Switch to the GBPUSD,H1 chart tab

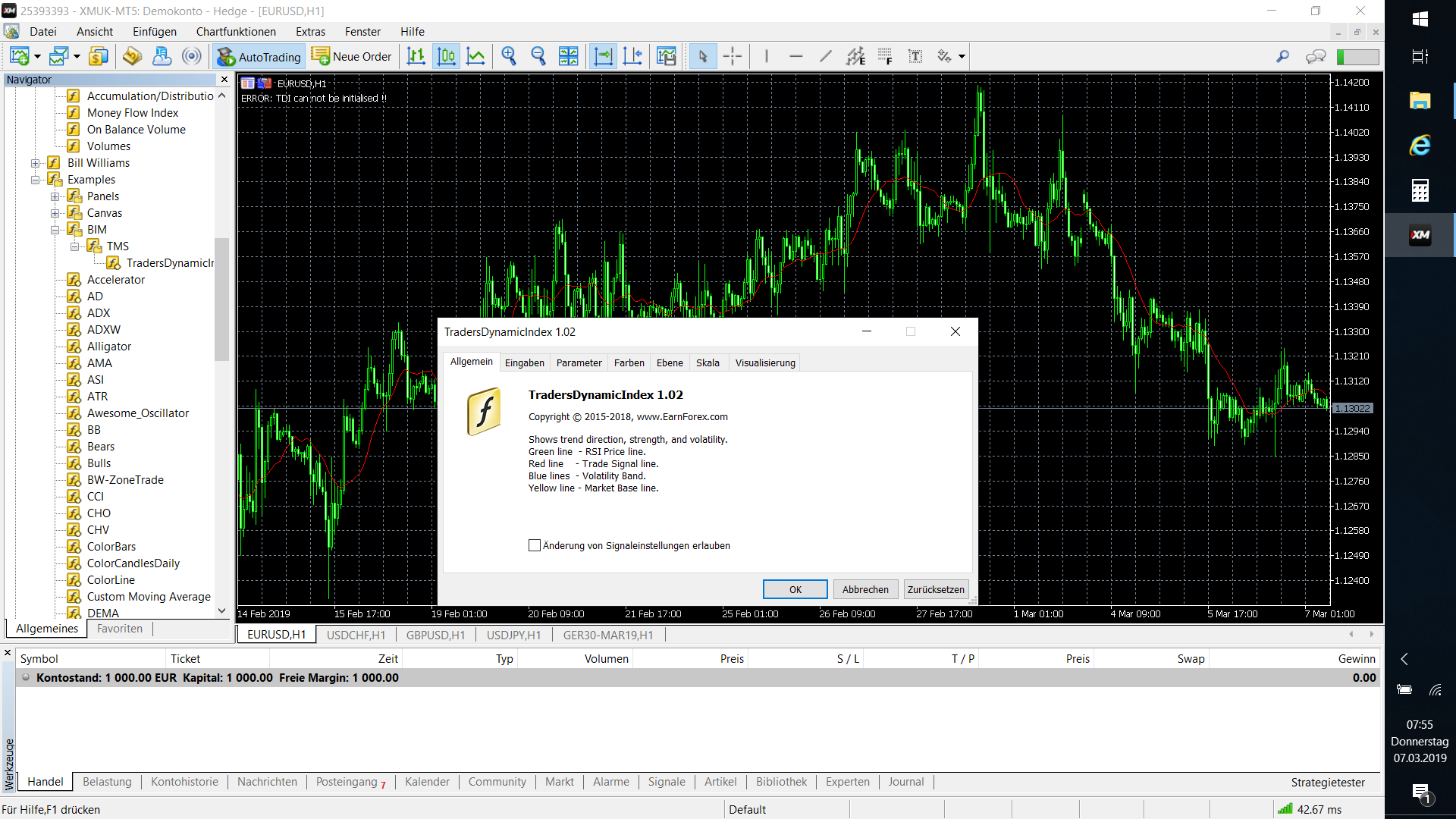pos(435,635)
